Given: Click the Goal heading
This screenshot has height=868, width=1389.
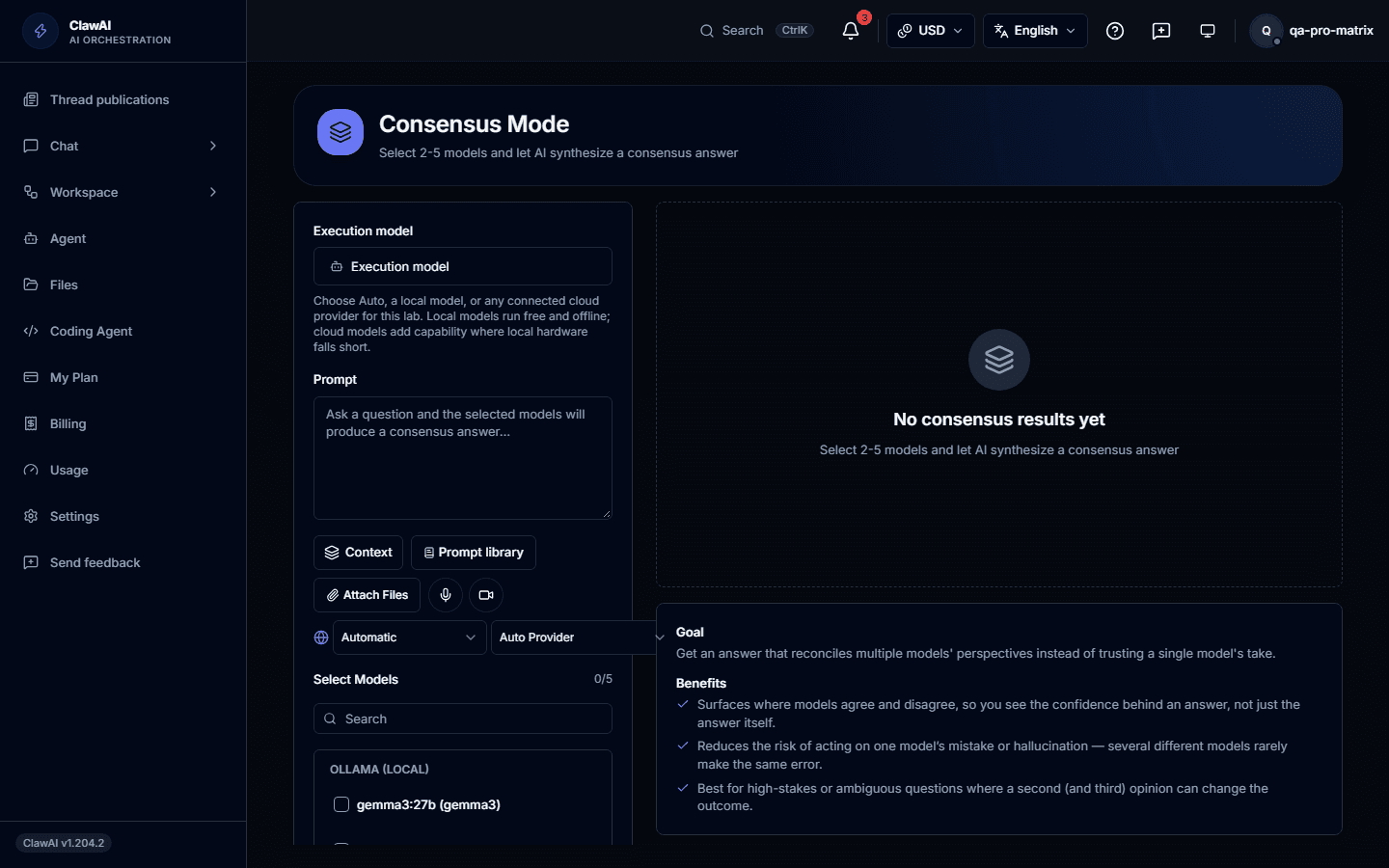Looking at the screenshot, I should pos(690,632).
